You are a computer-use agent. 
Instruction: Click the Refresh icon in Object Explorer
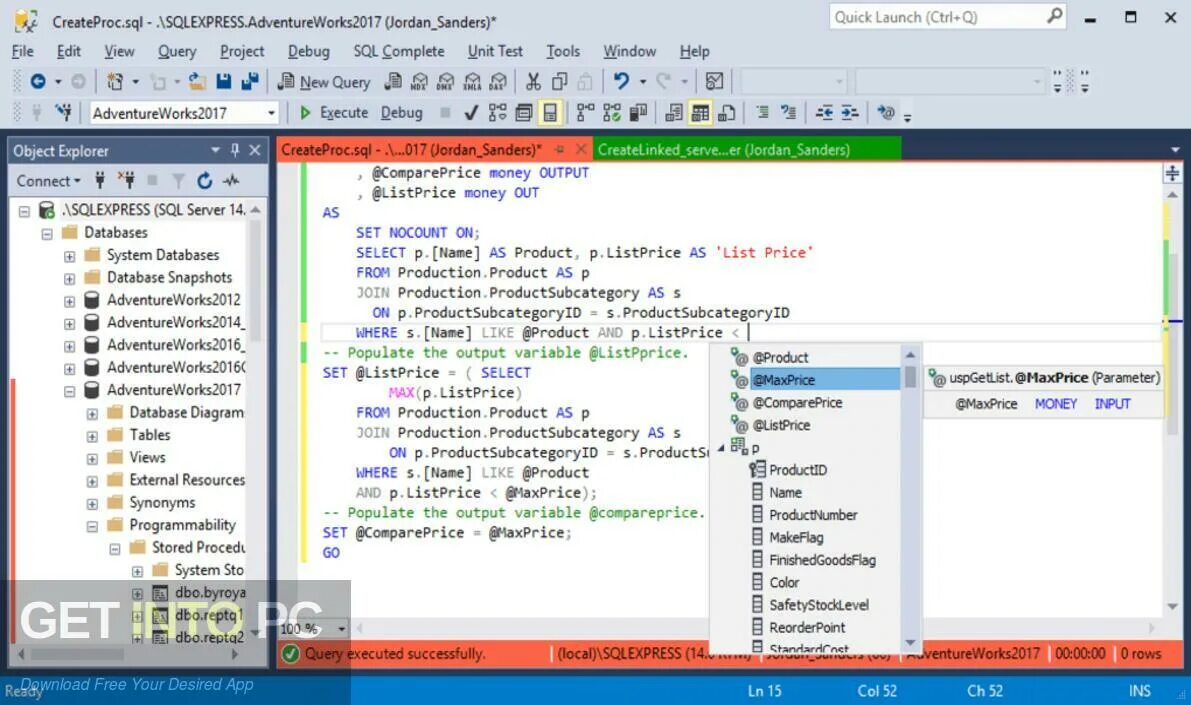pyautogui.click(x=204, y=181)
